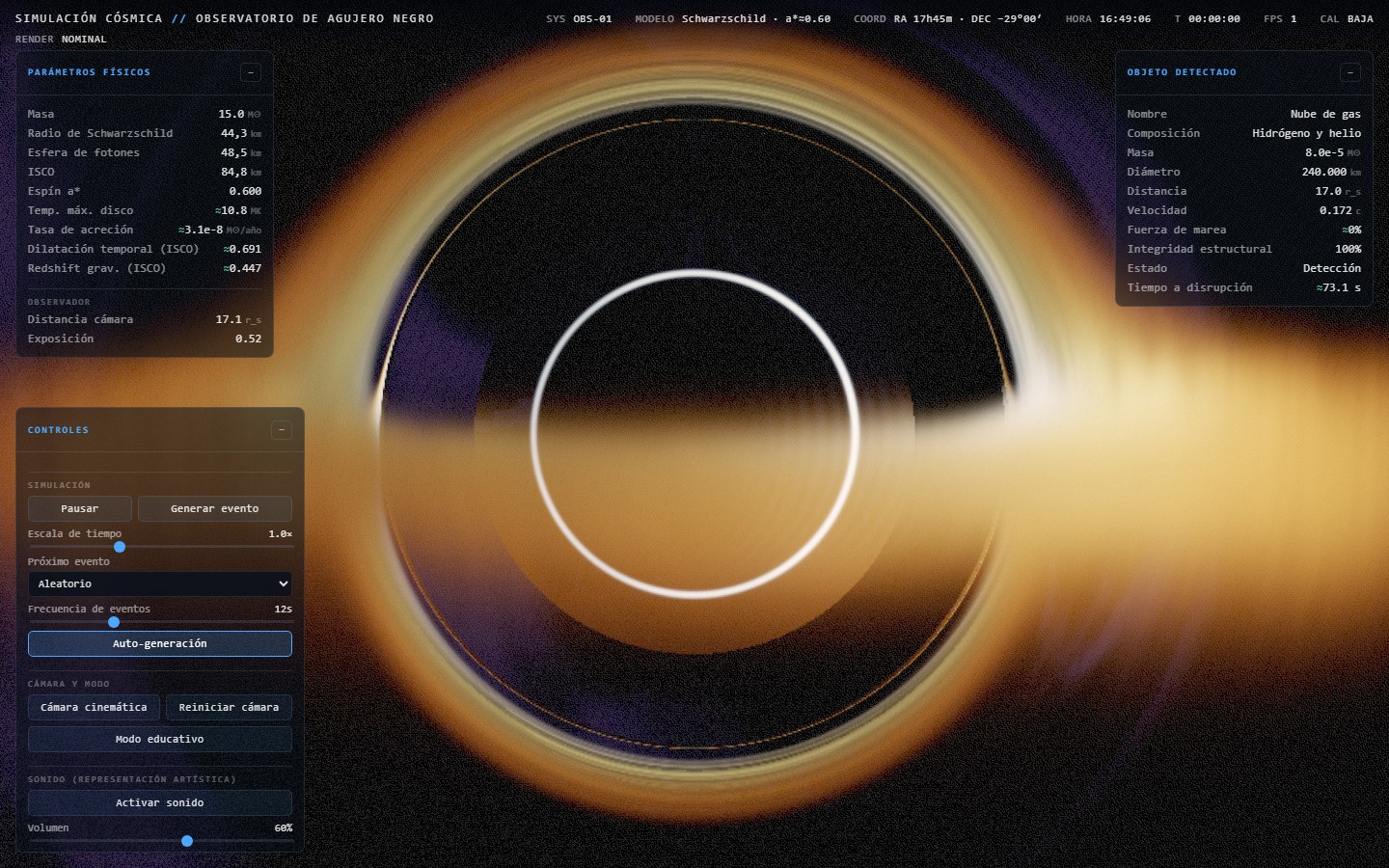Click Dilatación temporal value ≈0.691
The width and height of the screenshot is (1389, 868).
click(x=242, y=249)
